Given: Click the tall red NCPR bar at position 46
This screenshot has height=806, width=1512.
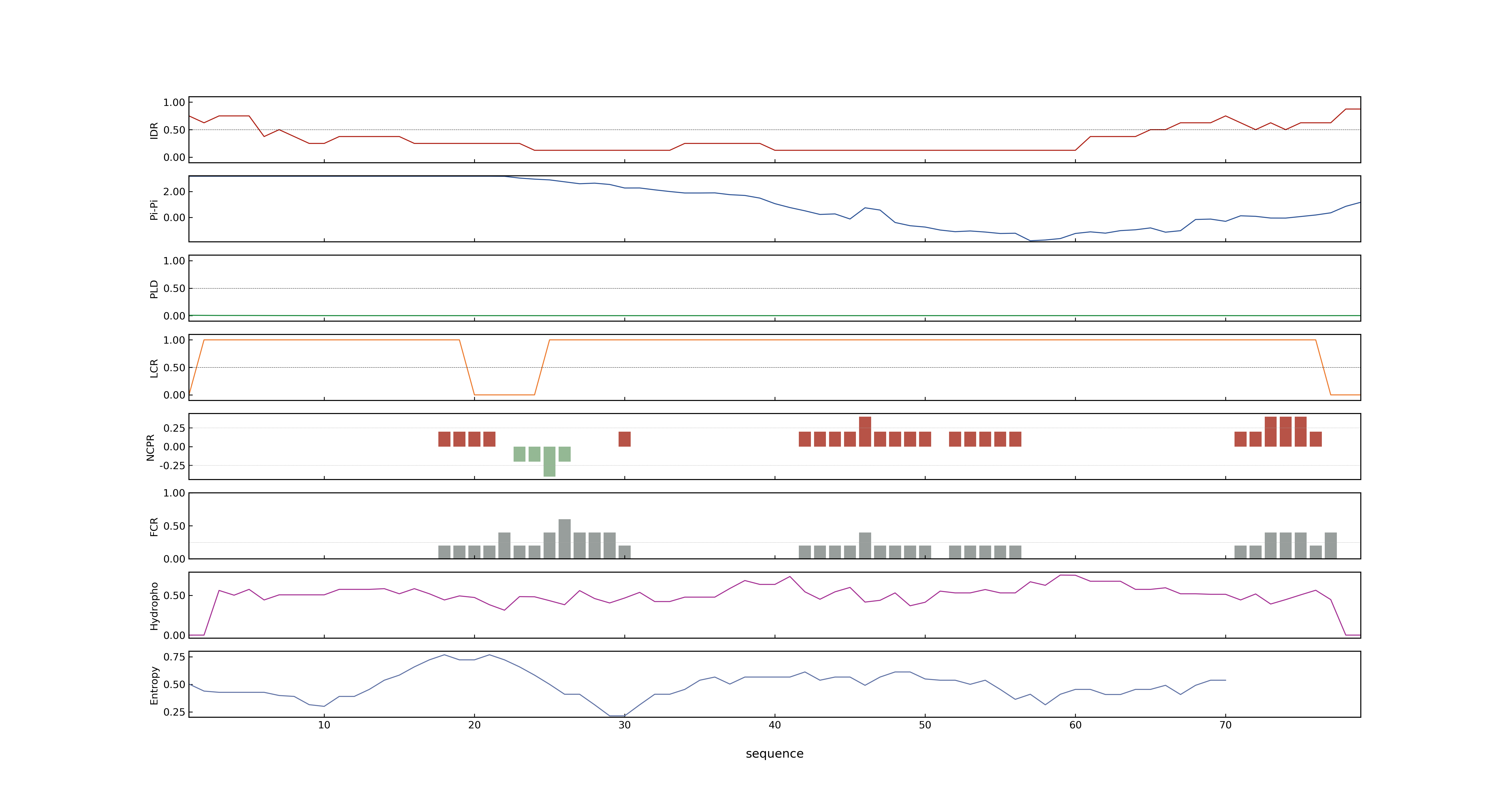Looking at the screenshot, I should [865, 432].
